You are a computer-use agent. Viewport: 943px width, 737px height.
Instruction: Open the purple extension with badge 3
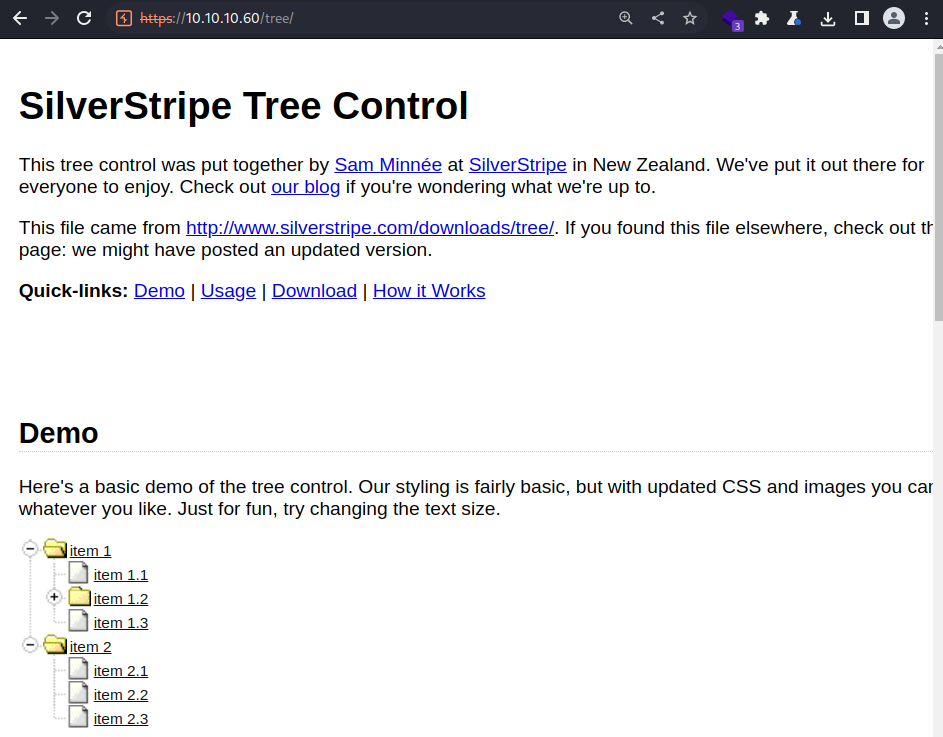click(732, 19)
